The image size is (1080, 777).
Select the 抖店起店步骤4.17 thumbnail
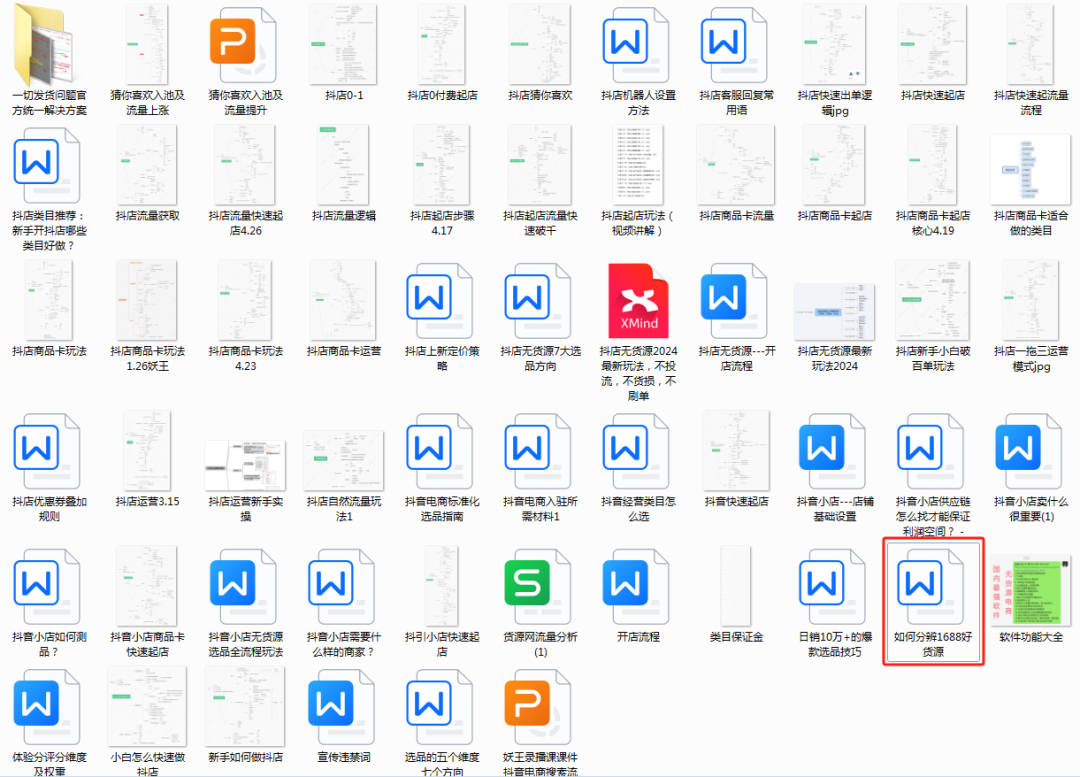442,165
